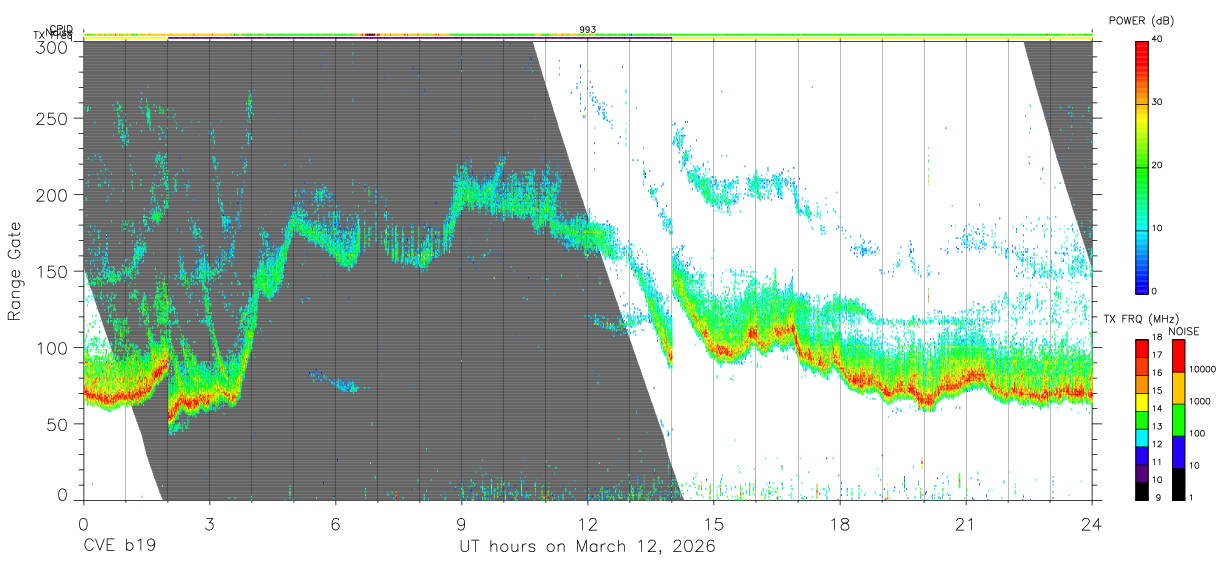The height and width of the screenshot is (567, 1228).
Task: Pick the TX FRQ color bar
Action: pos(1141,418)
